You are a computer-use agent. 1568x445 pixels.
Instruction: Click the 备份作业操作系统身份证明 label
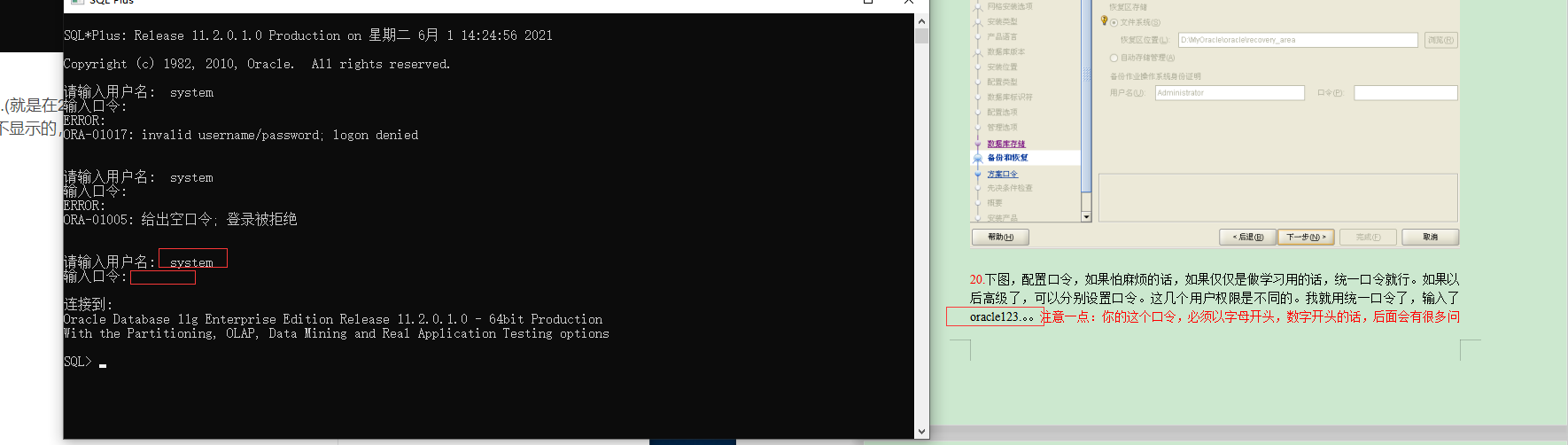click(x=1155, y=76)
